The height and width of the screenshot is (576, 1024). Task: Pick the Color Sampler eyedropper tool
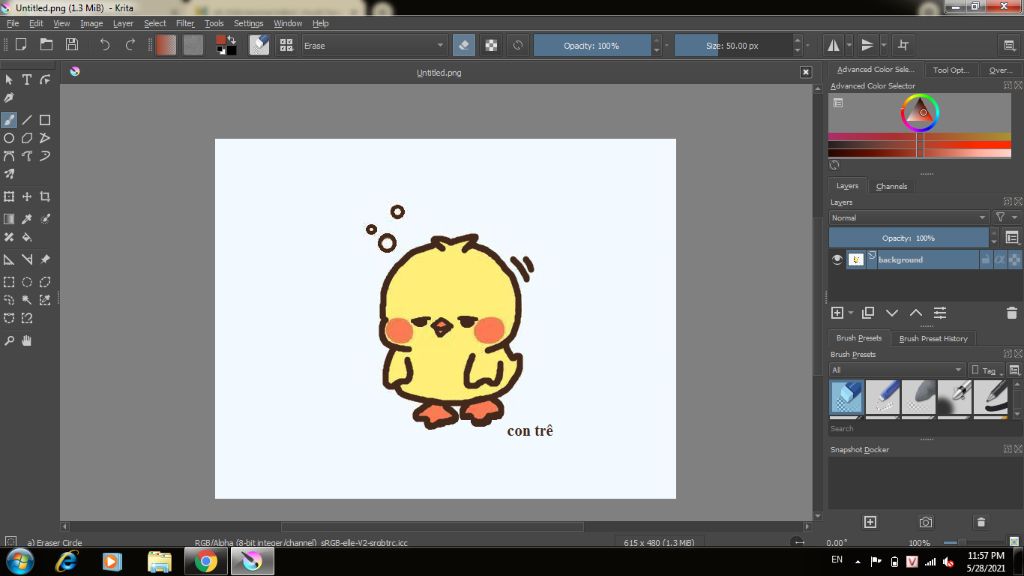[27, 219]
